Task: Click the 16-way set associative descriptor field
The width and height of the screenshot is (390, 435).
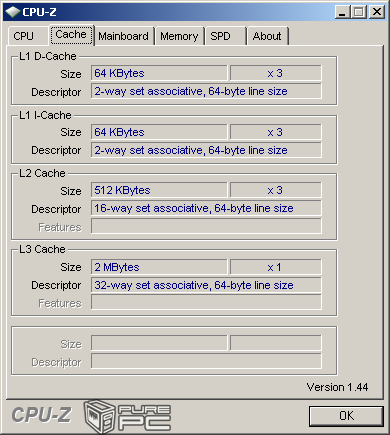Action: click(206, 208)
